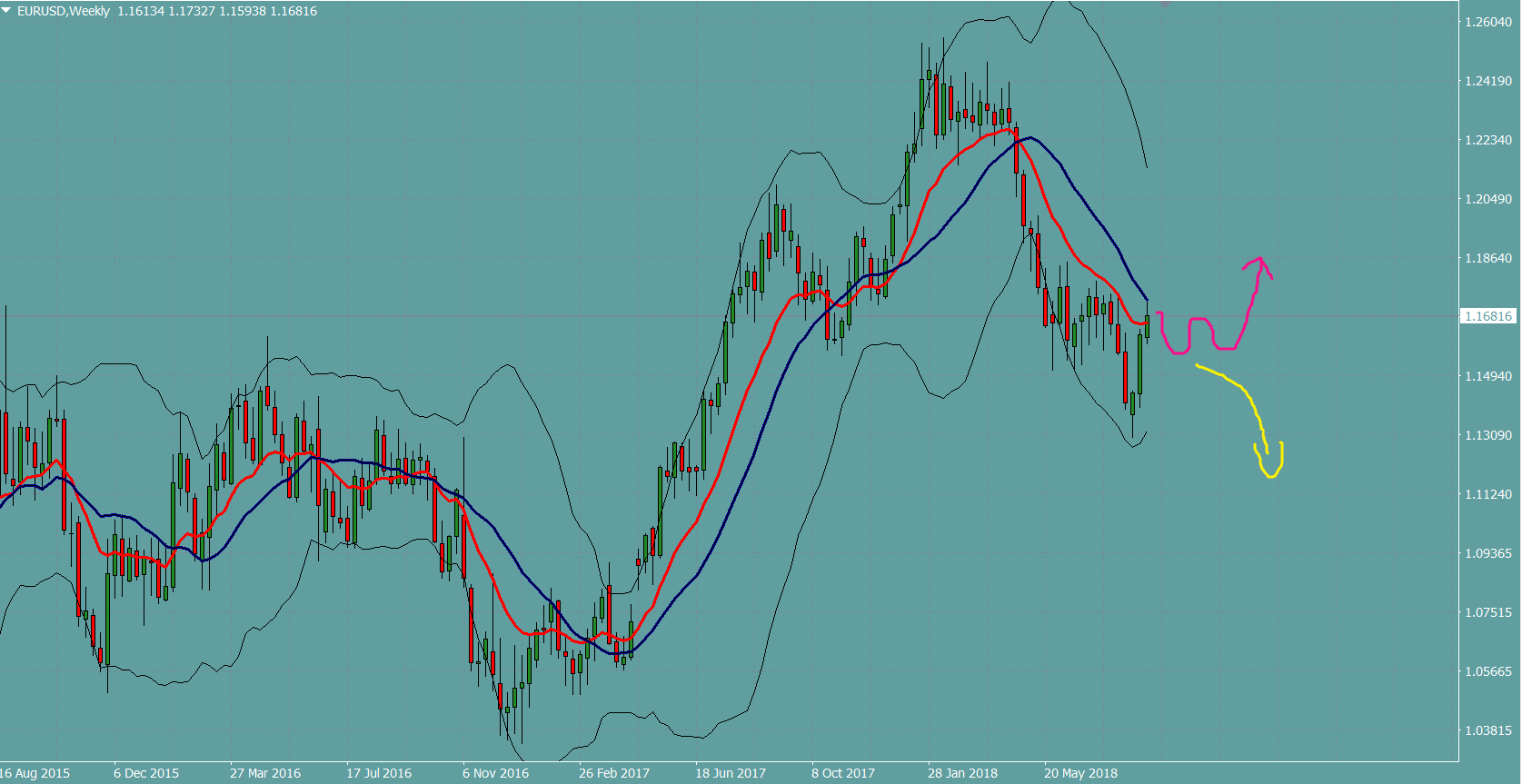This screenshot has width=1522, height=784.
Task: Click the 1.03815 price scale label
Action: [1488, 730]
